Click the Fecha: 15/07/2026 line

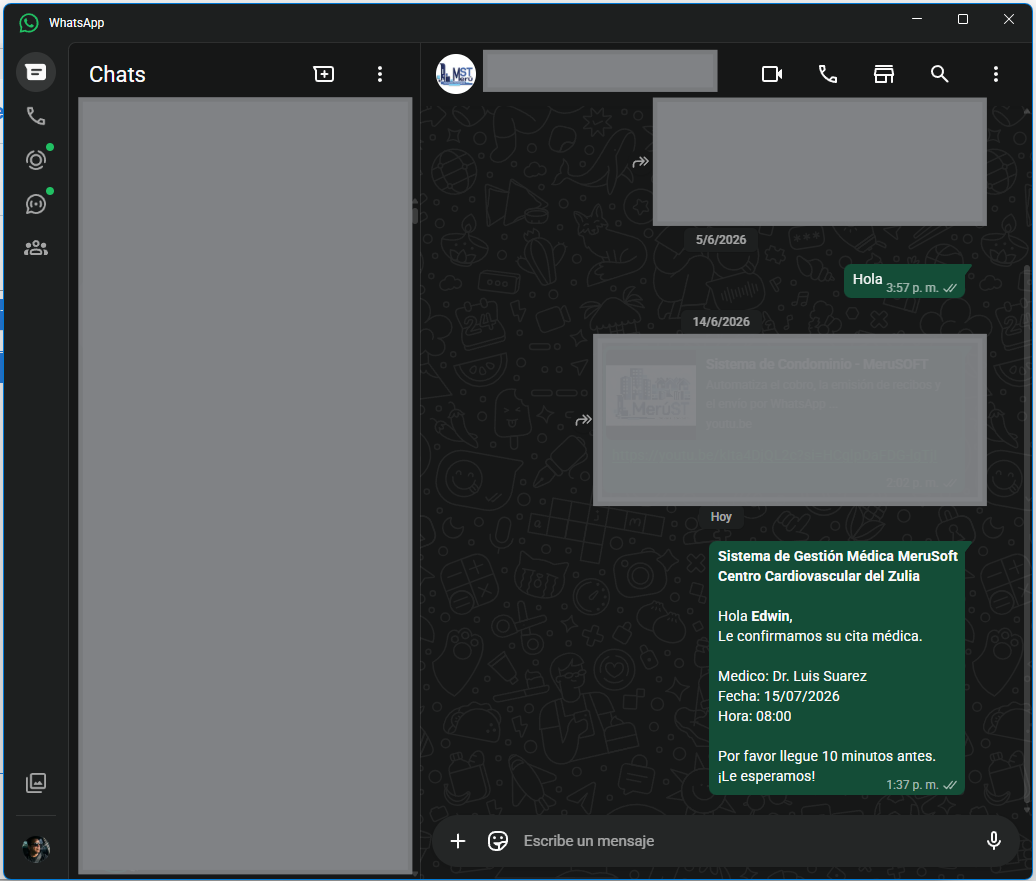tap(778, 696)
